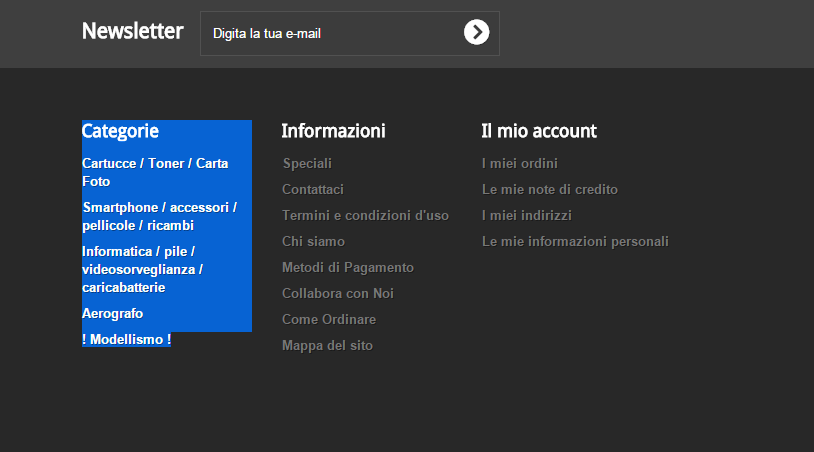
Task: Open the Speciali link
Action: (307, 163)
